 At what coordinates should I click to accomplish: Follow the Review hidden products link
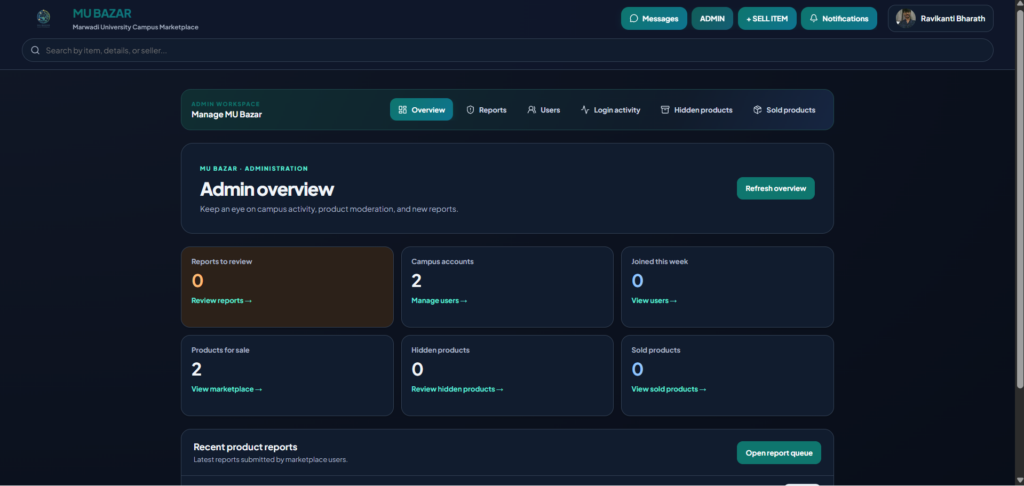(457, 389)
